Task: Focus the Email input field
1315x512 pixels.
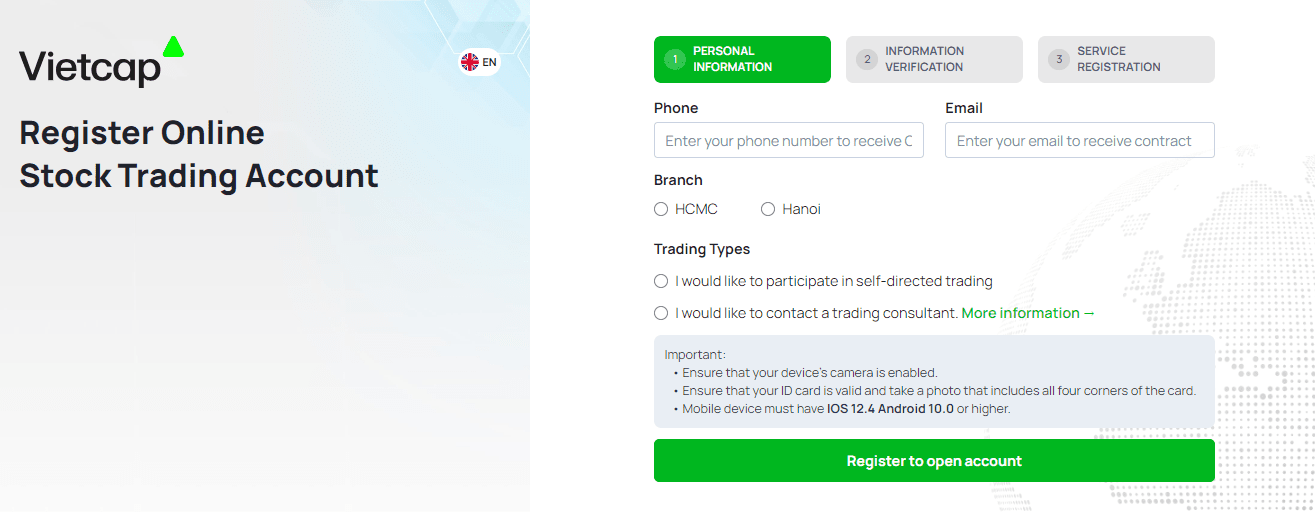Action: (1080, 140)
